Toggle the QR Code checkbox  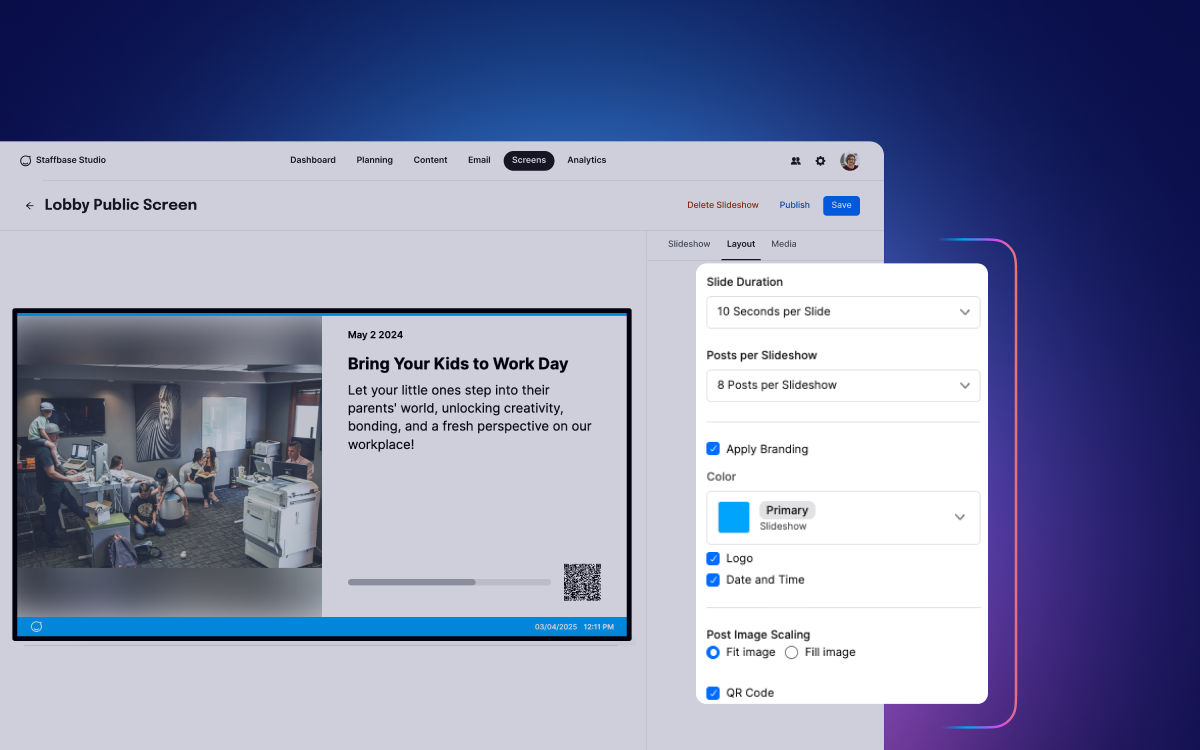713,693
